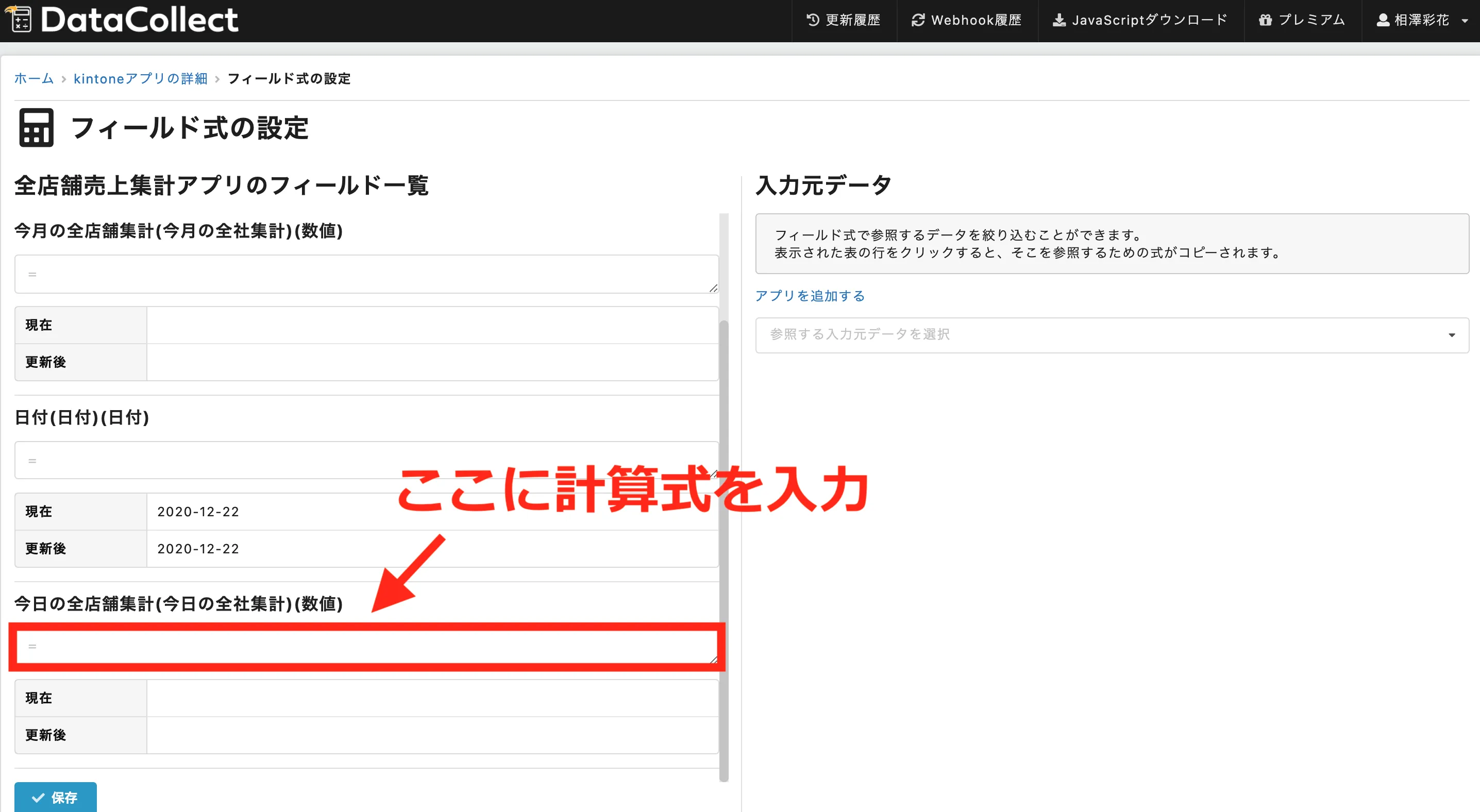The image size is (1480, 812).
Task: Focus 今日の全店舗集計 formula input field
Action: point(366,647)
